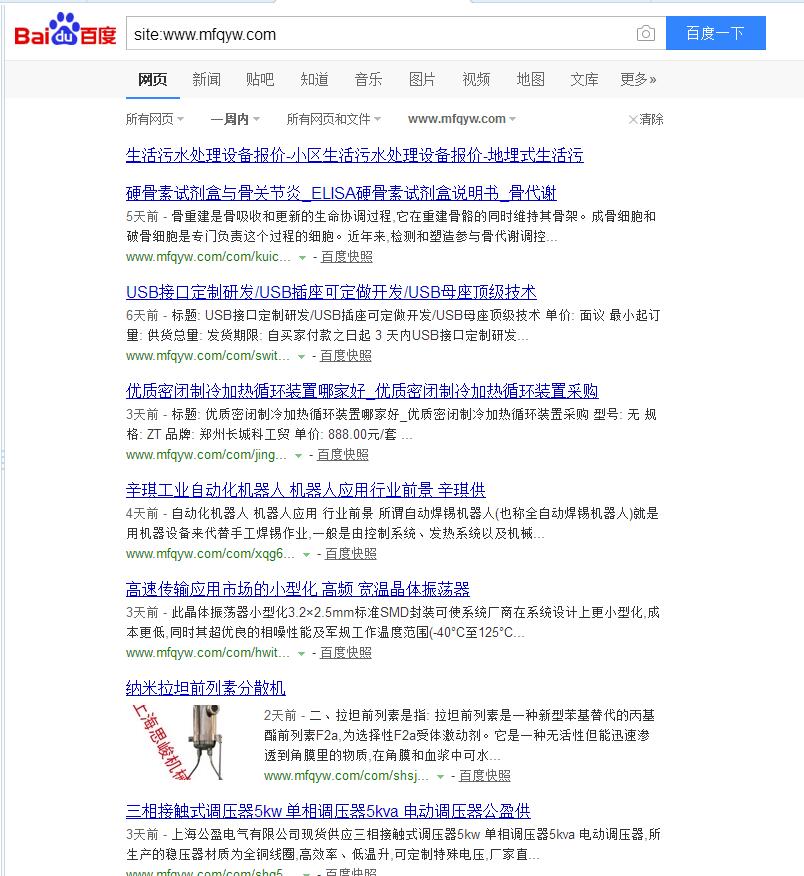
Task: Click the URL www.mfqyw.com/com/shsj...
Action: 346,775
